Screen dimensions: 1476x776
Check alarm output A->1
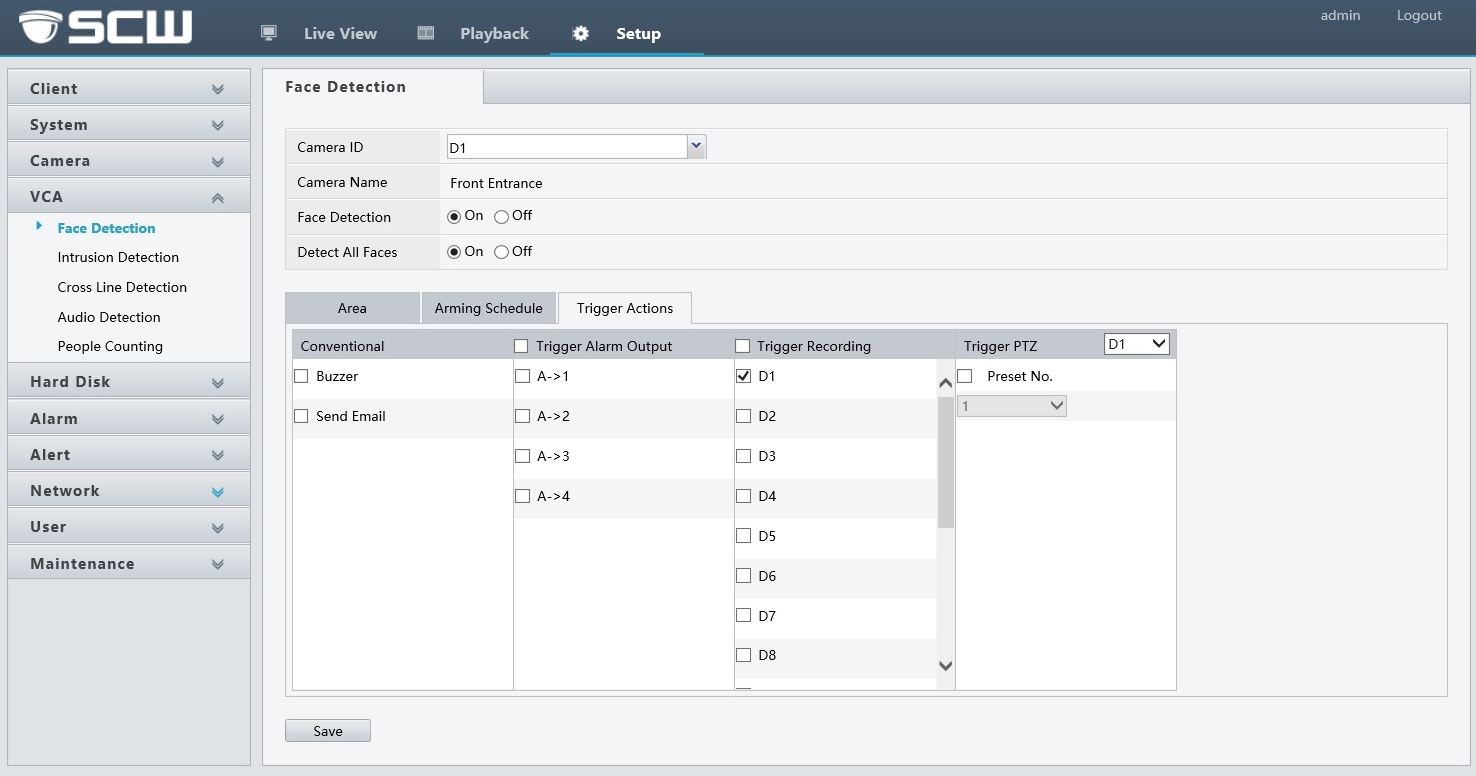pos(522,376)
